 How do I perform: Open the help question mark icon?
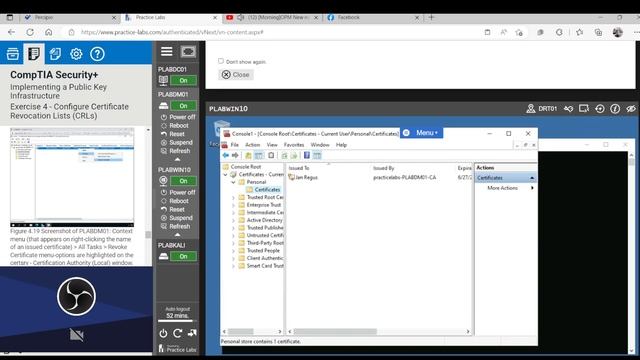tap(97, 54)
